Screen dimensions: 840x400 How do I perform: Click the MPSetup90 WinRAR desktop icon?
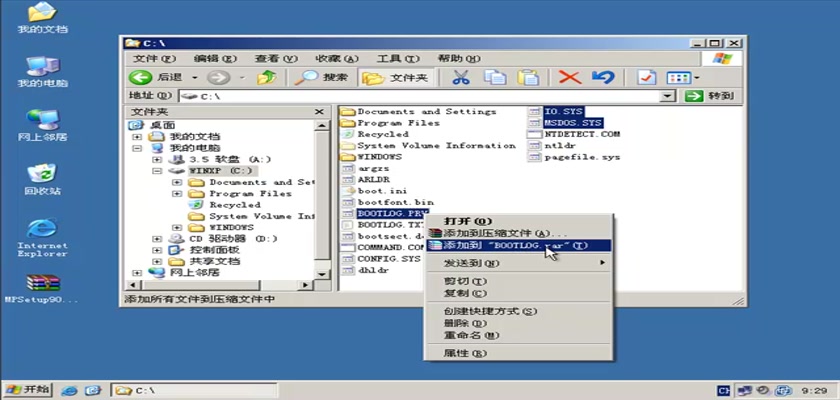click(42, 289)
